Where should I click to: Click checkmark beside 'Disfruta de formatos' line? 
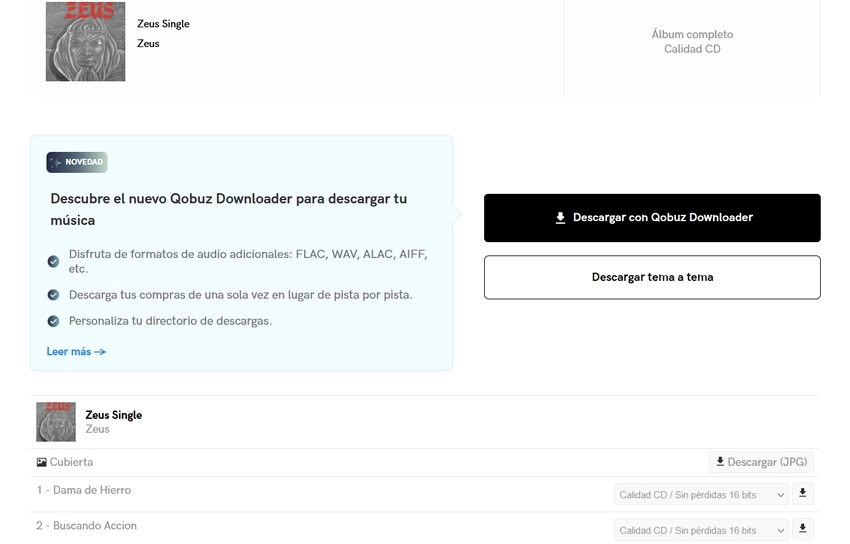click(53, 262)
